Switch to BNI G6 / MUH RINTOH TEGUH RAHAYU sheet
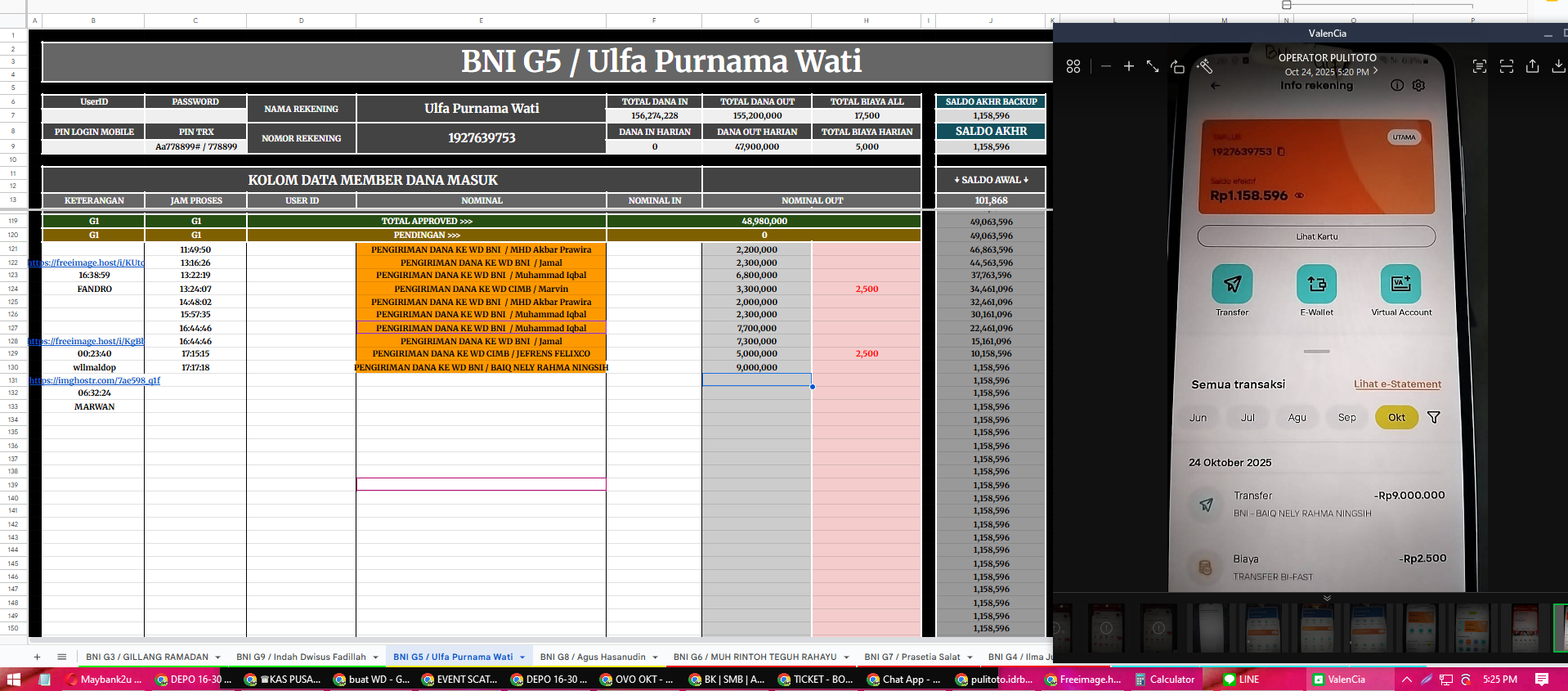This screenshot has width=1568, height=691. [x=755, y=657]
